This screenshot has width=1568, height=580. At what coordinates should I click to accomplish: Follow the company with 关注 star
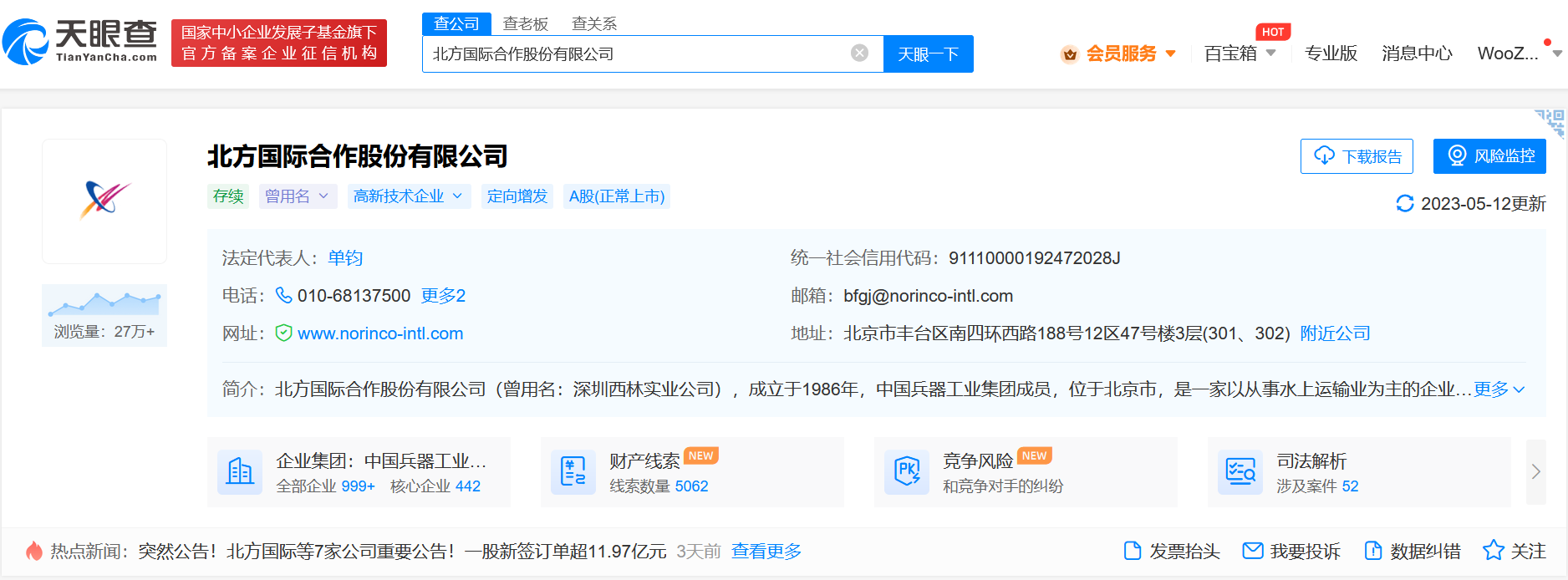(1515, 552)
